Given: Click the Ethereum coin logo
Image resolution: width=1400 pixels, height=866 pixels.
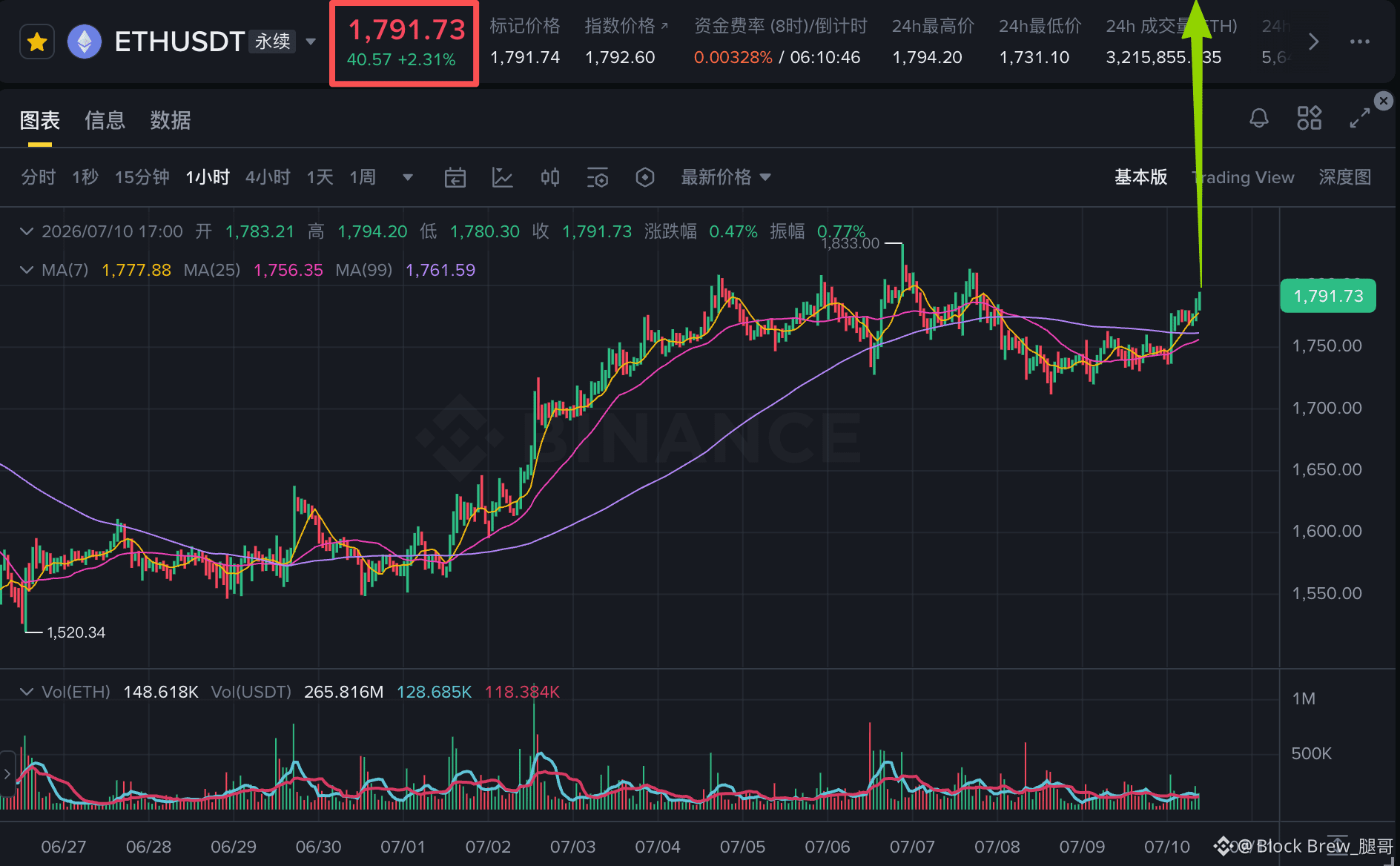Looking at the screenshot, I should click(x=85, y=42).
